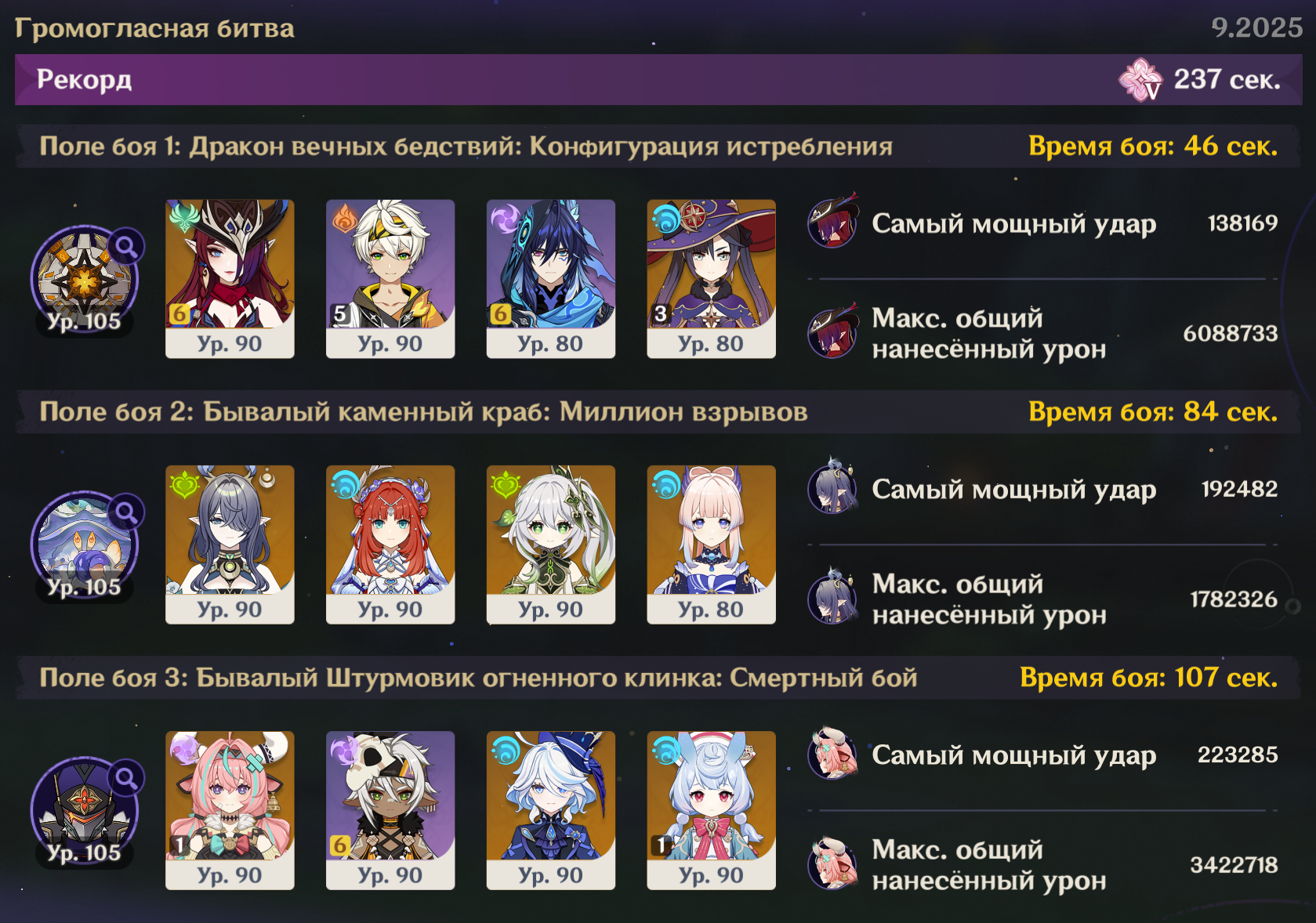Click the pink flower record badge icon
The height and width of the screenshot is (923, 1316).
(1140, 79)
